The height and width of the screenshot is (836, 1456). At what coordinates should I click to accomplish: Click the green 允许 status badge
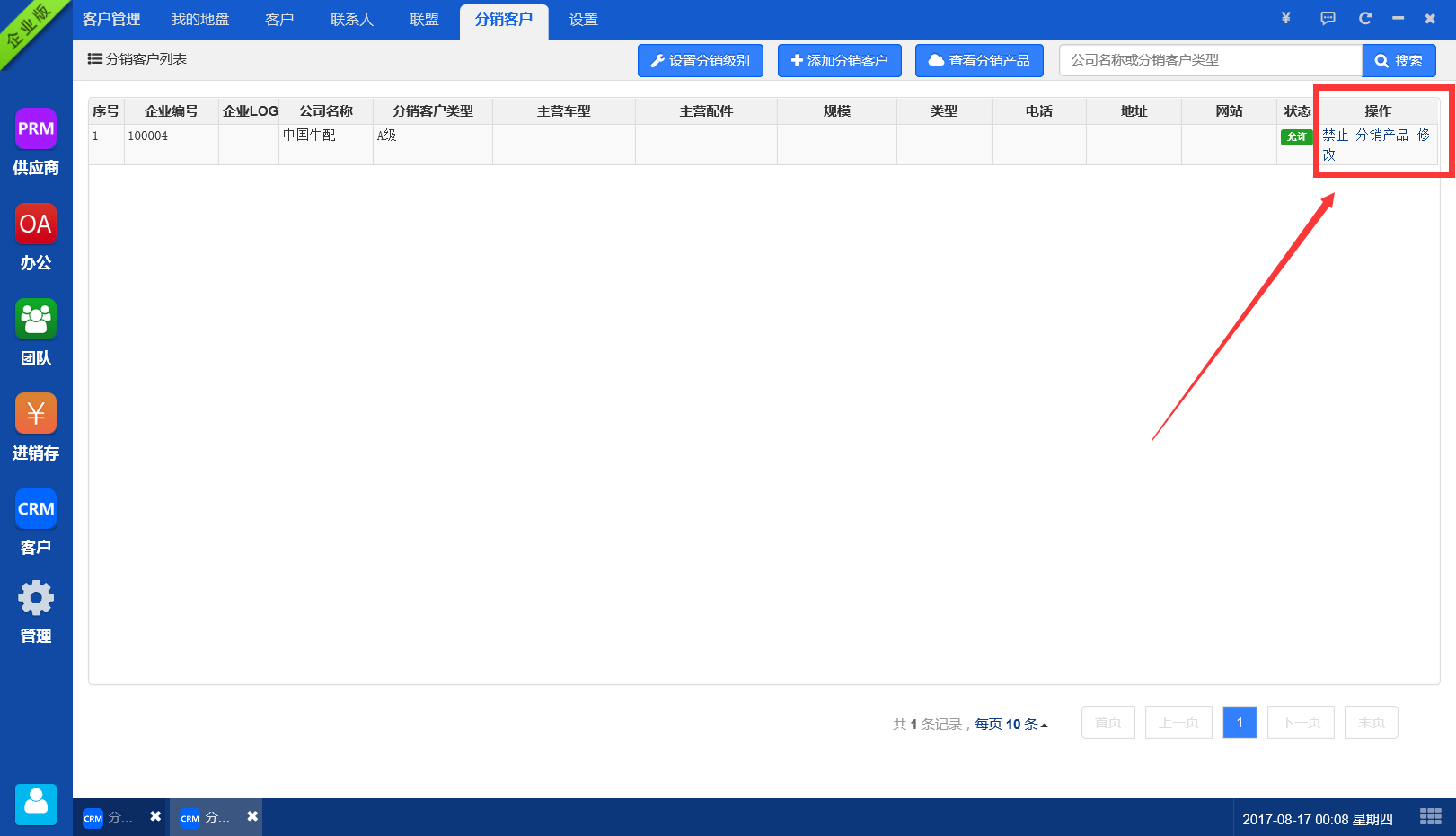click(1296, 136)
